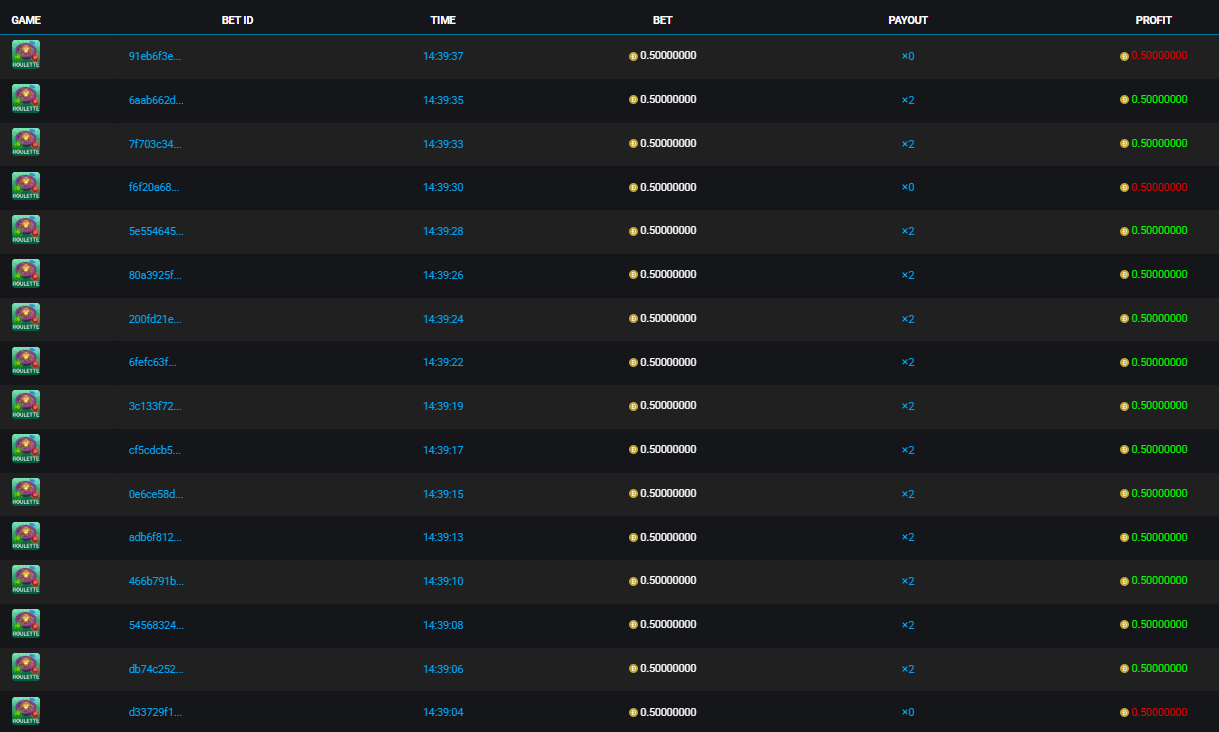Viewport: 1219px width, 732px height.
Task: Select the Roulette icon for bet 0e6ce58d
Action: (x=26, y=493)
